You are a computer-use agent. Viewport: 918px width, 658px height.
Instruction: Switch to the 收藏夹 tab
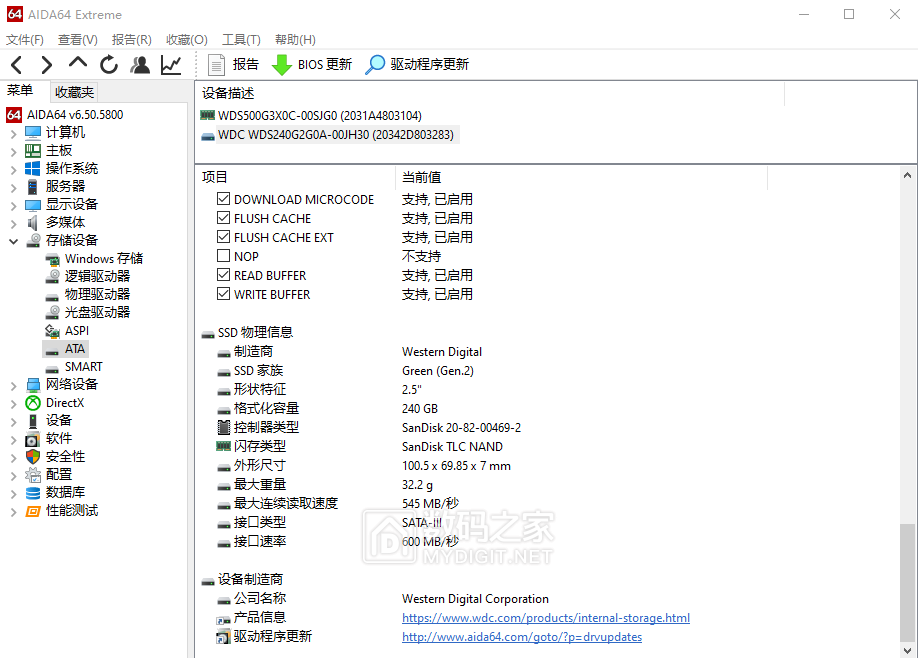(x=74, y=92)
